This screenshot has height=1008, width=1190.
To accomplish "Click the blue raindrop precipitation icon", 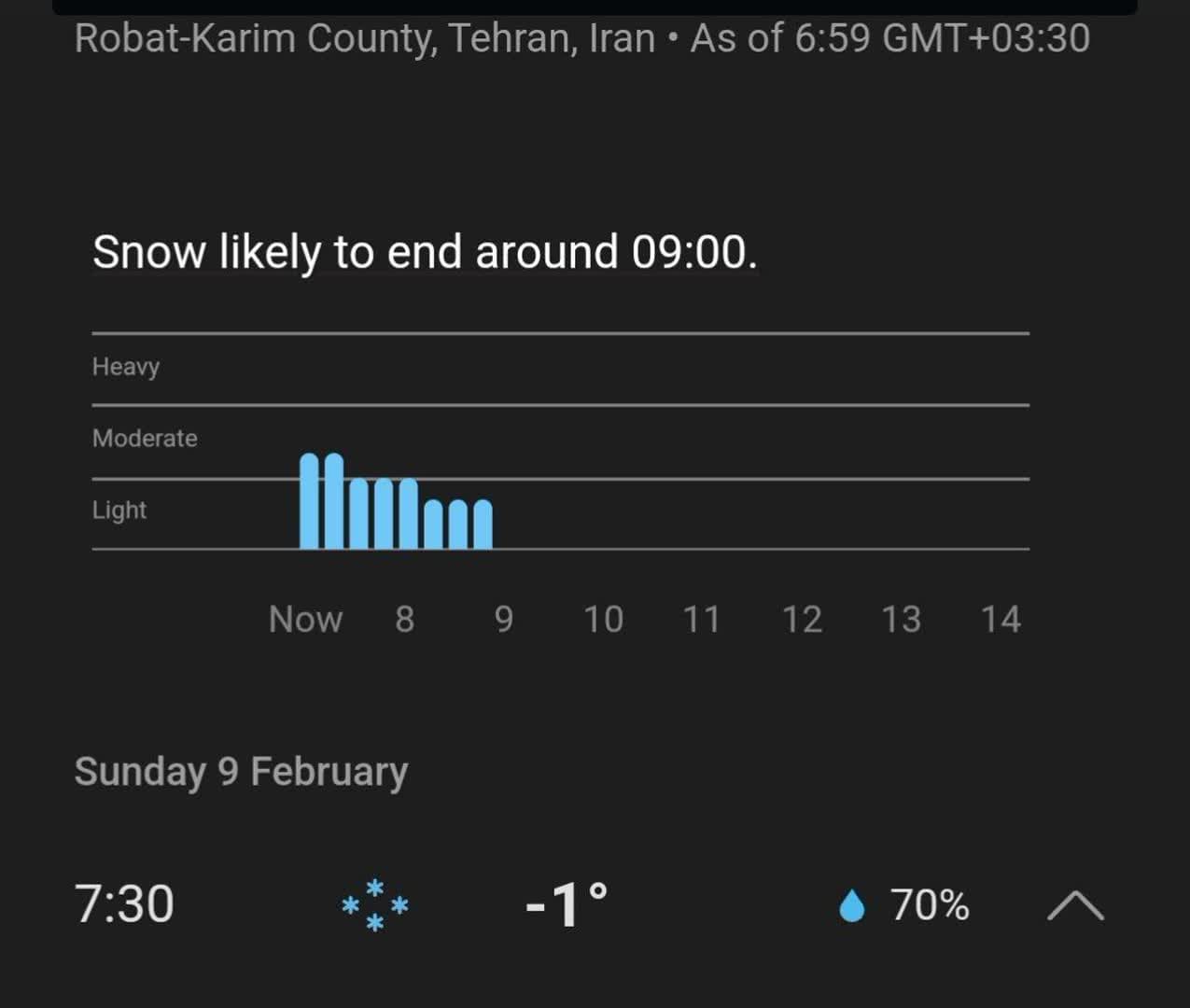I will click(851, 905).
